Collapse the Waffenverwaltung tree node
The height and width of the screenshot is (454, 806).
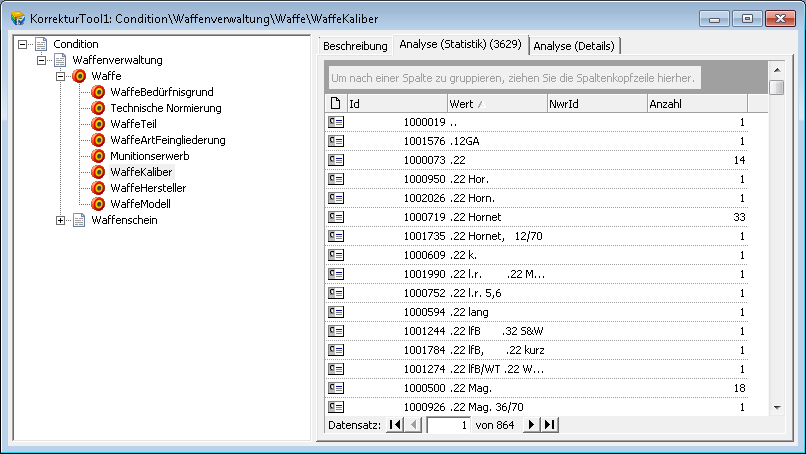coord(42,60)
